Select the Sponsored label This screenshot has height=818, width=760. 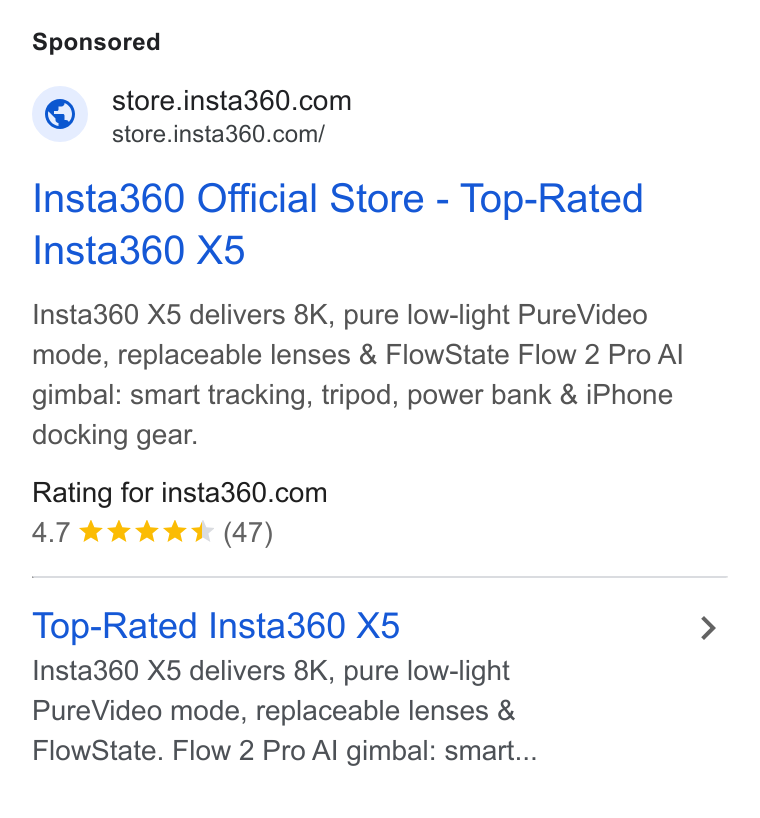[x=96, y=42]
